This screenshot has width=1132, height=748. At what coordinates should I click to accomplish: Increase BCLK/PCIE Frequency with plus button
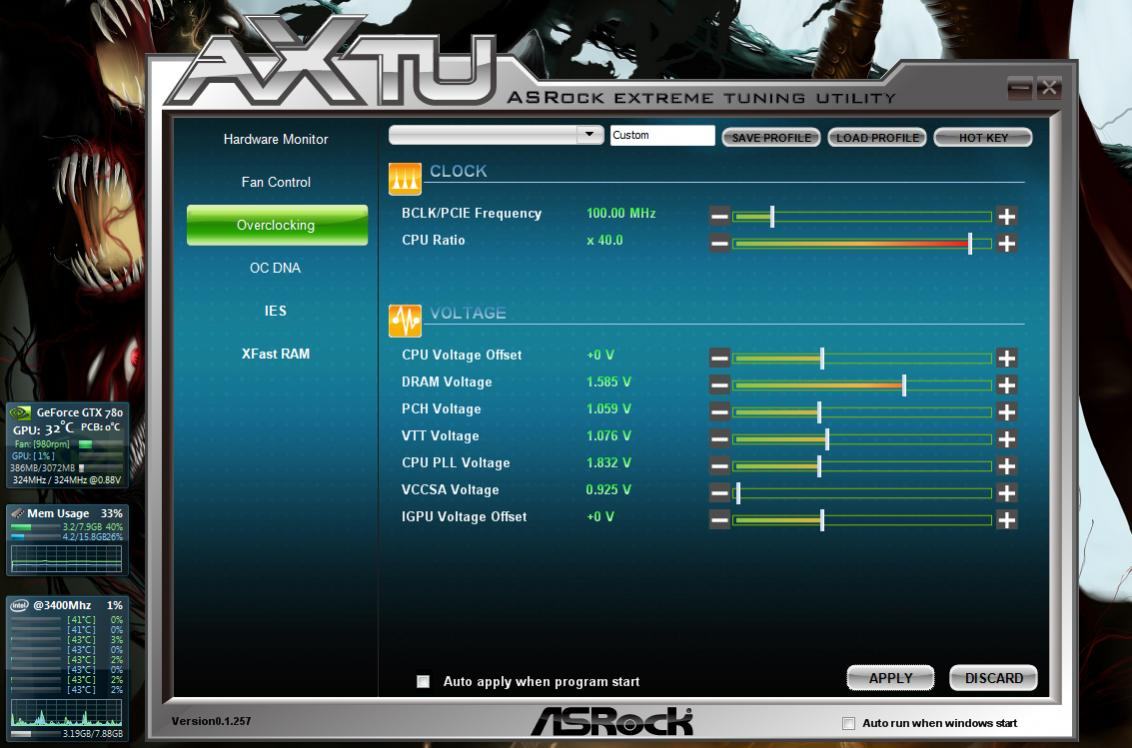coord(1006,216)
